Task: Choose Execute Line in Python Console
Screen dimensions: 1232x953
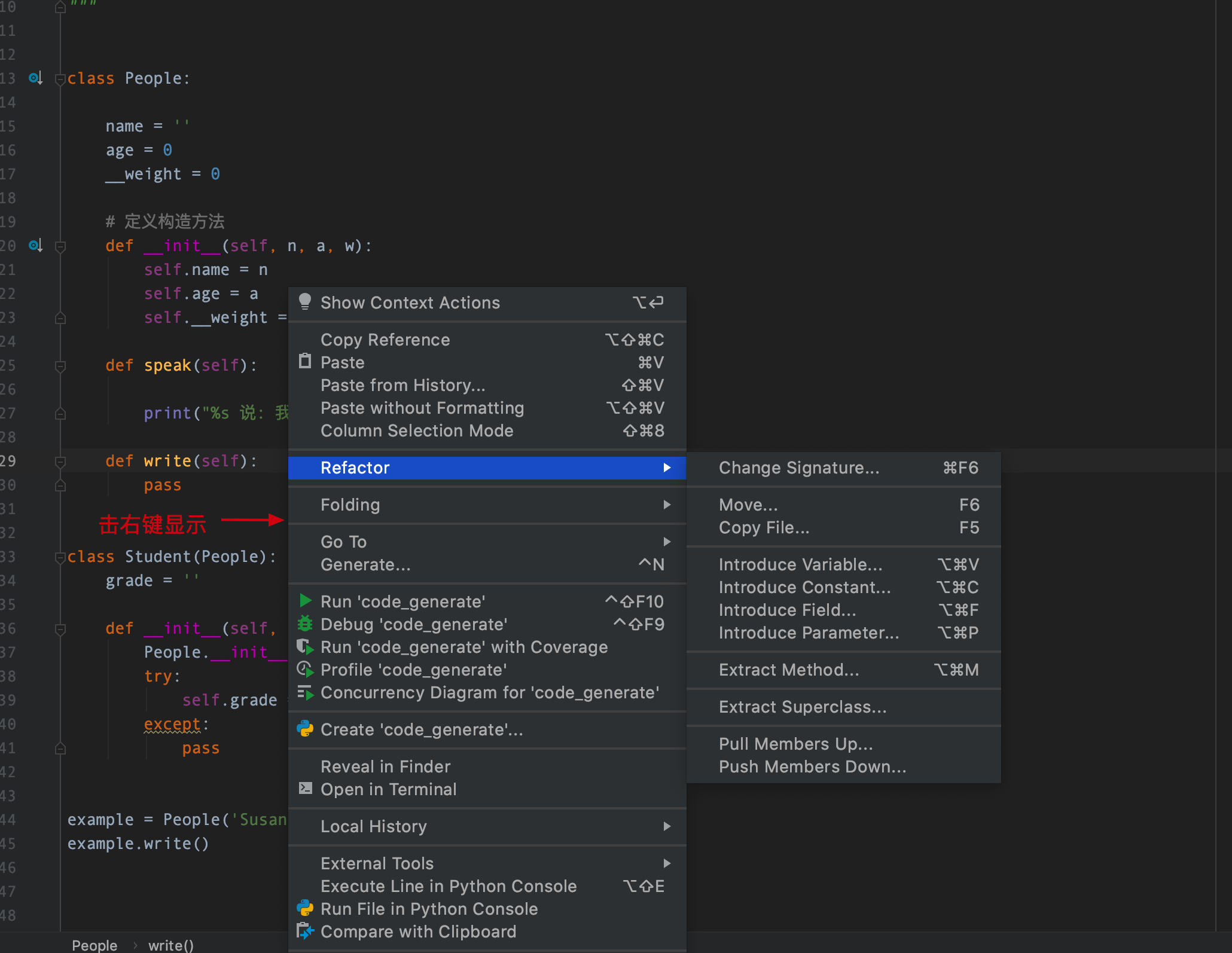Action: (487, 886)
